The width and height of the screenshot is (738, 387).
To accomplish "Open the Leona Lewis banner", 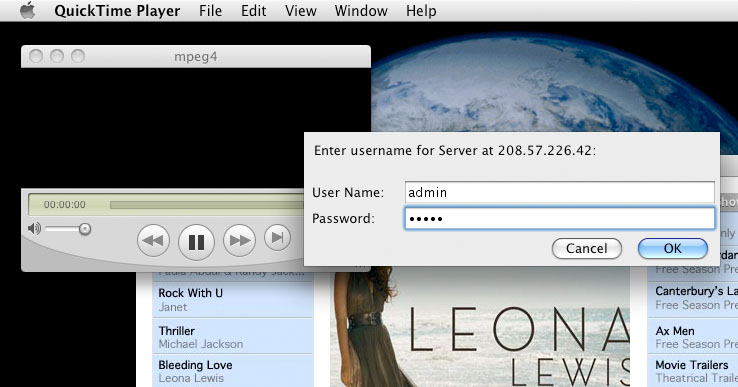I will click(480, 327).
